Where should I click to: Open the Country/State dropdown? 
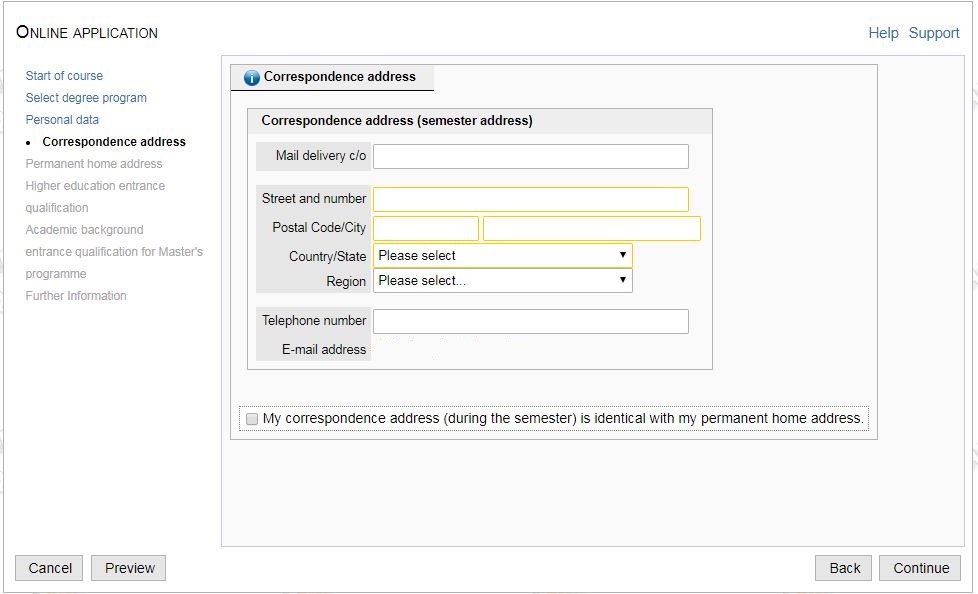[x=502, y=256]
